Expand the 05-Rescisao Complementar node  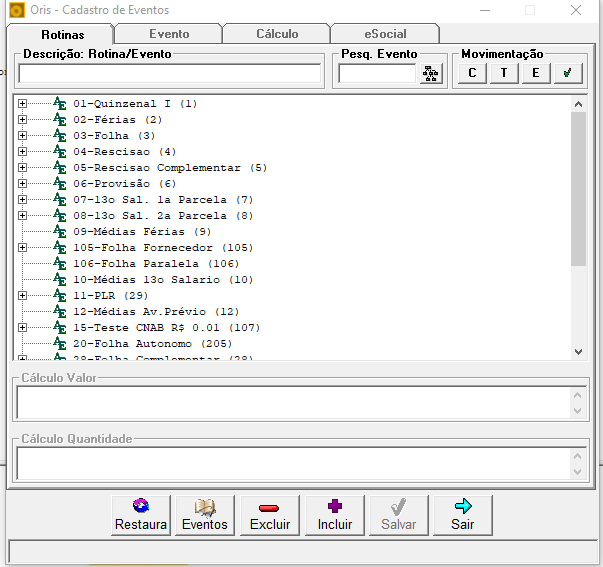click(x=22, y=168)
